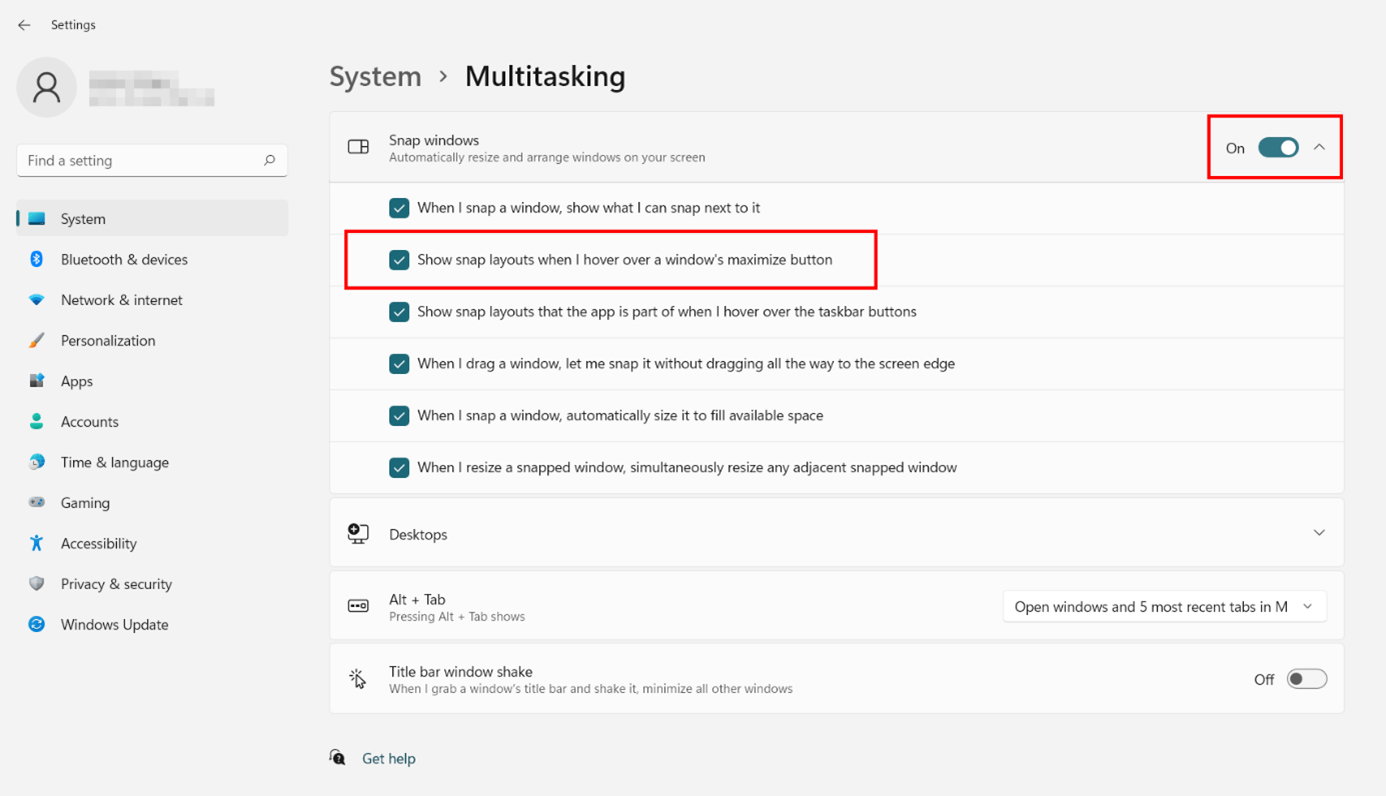Click the Windows Update sync icon
This screenshot has width=1386, height=796.
tap(37, 624)
